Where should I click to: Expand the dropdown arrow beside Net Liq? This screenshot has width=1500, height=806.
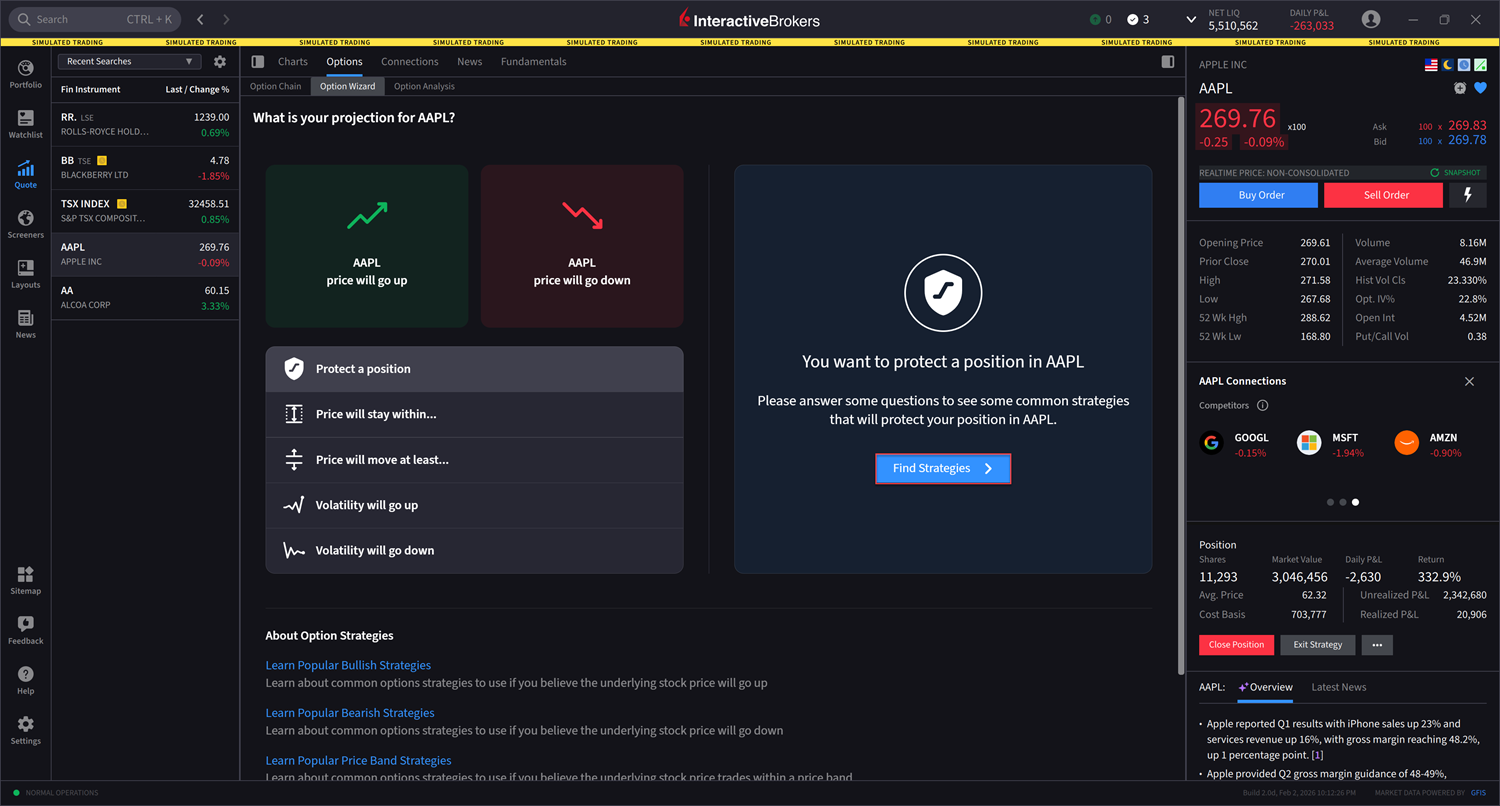click(1191, 20)
